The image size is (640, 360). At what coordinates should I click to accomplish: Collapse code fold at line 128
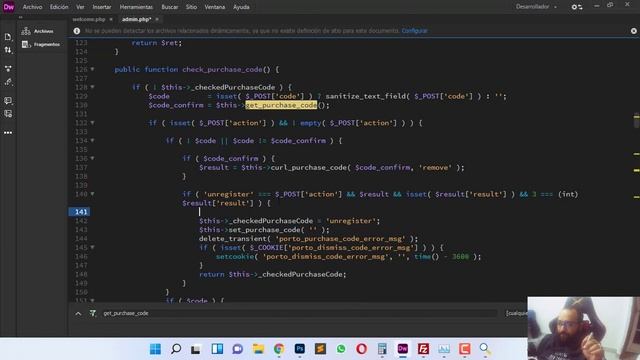(92, 87)
